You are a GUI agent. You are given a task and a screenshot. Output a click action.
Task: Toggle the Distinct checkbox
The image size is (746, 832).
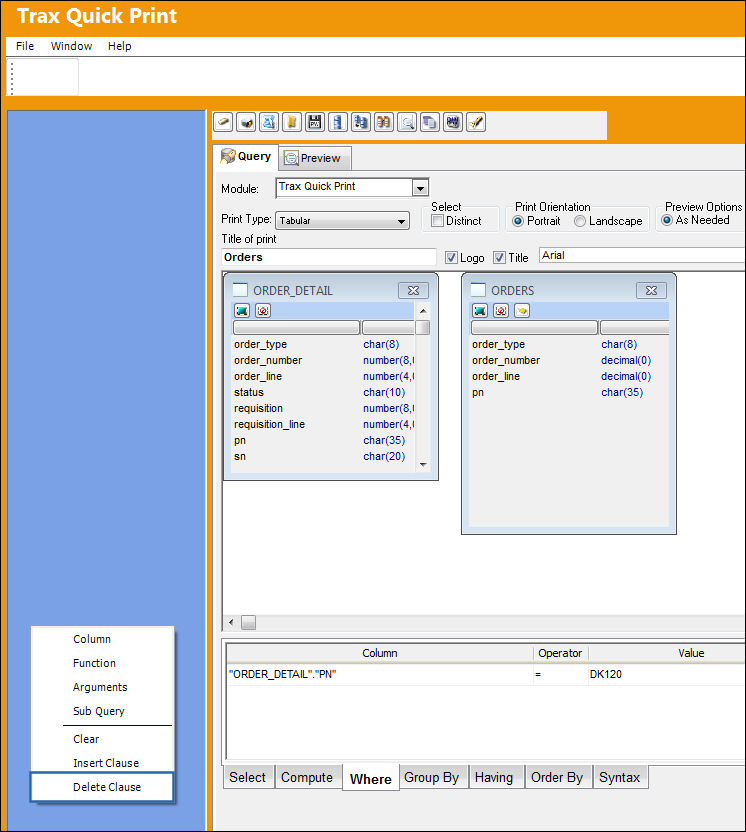(437, 221)
